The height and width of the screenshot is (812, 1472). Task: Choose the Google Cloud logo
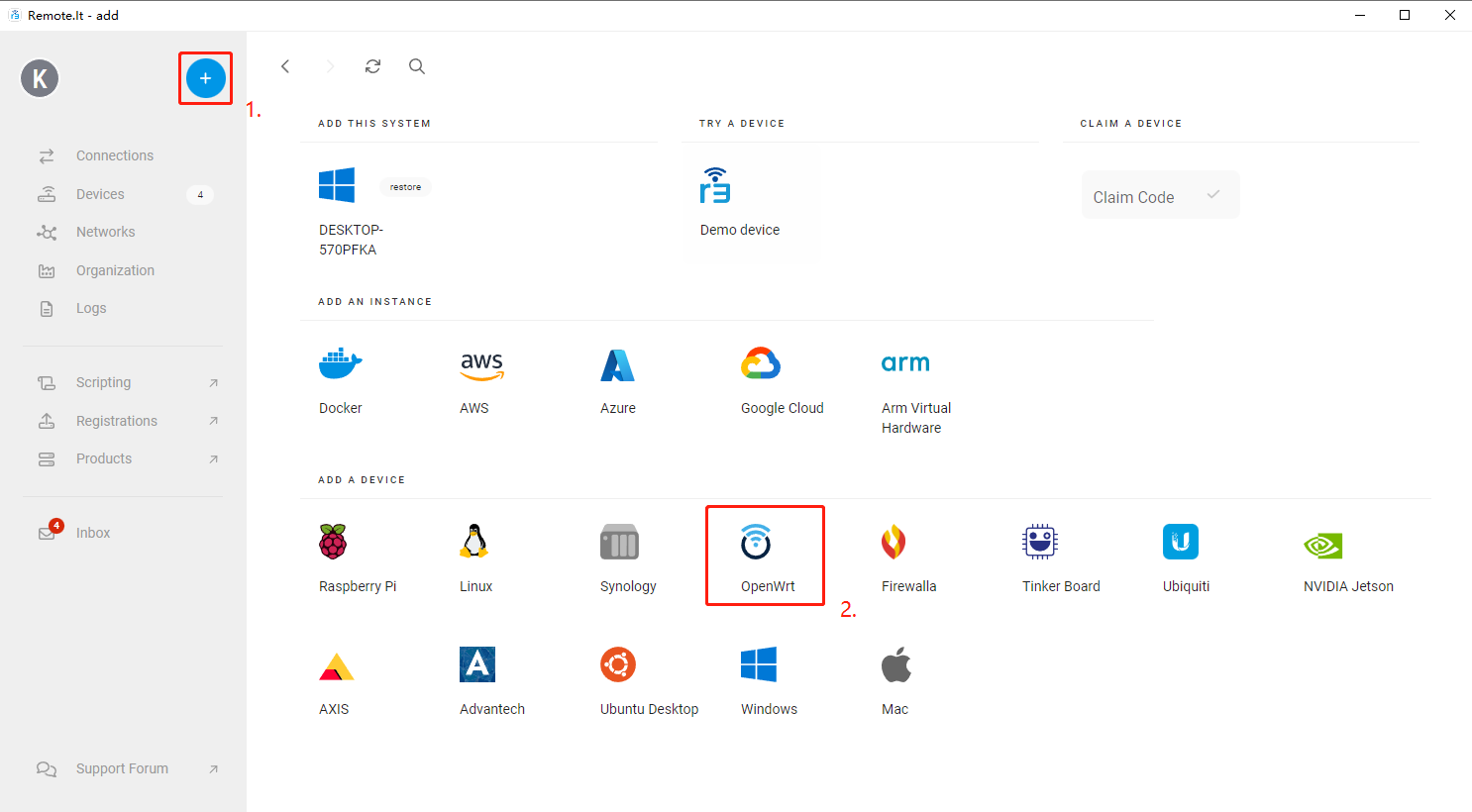[x=761, y=363]
